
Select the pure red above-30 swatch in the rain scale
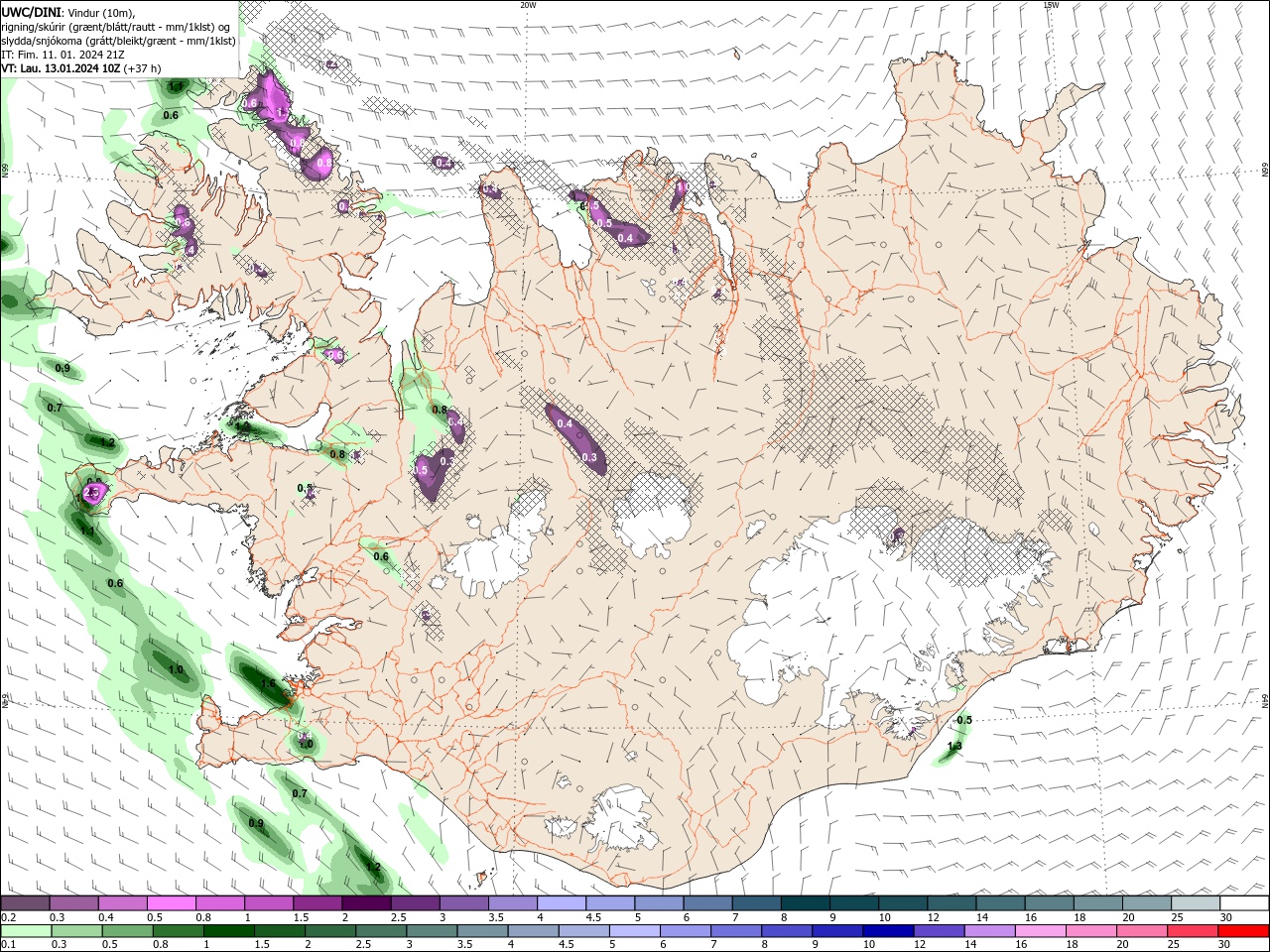pos(1243,931)
